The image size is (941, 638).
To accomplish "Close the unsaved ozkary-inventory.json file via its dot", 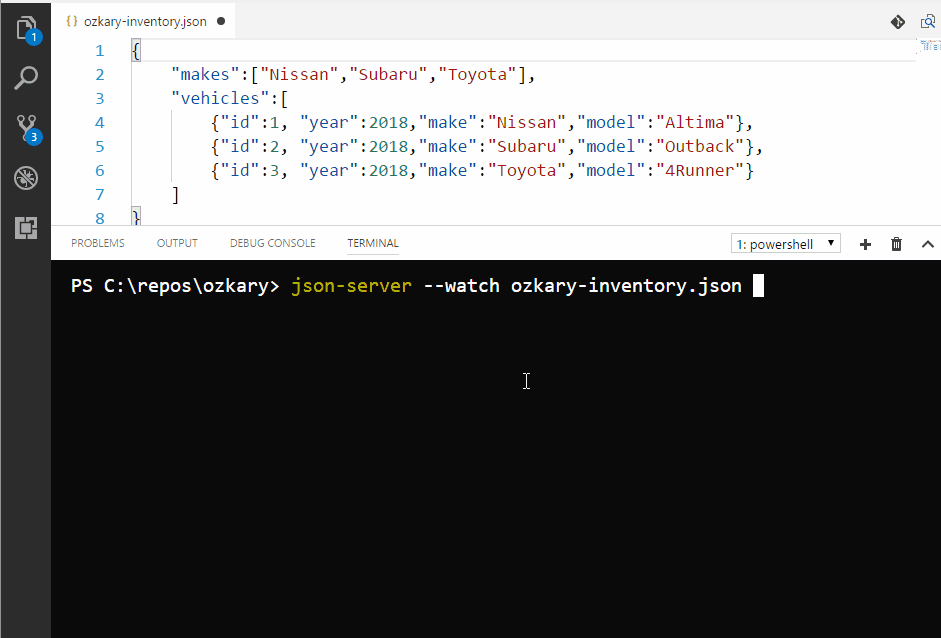I will pyautogui.click(x=222, y=19).
